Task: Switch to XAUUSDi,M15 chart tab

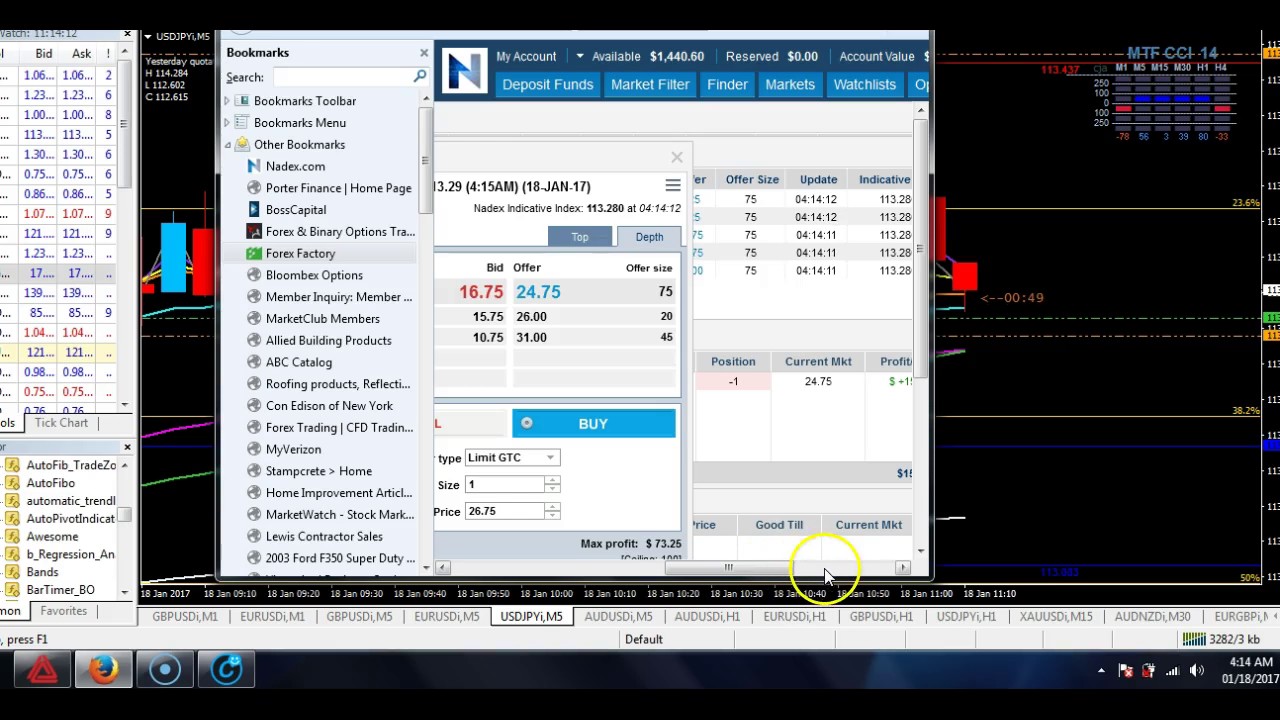Action: 1056,617
